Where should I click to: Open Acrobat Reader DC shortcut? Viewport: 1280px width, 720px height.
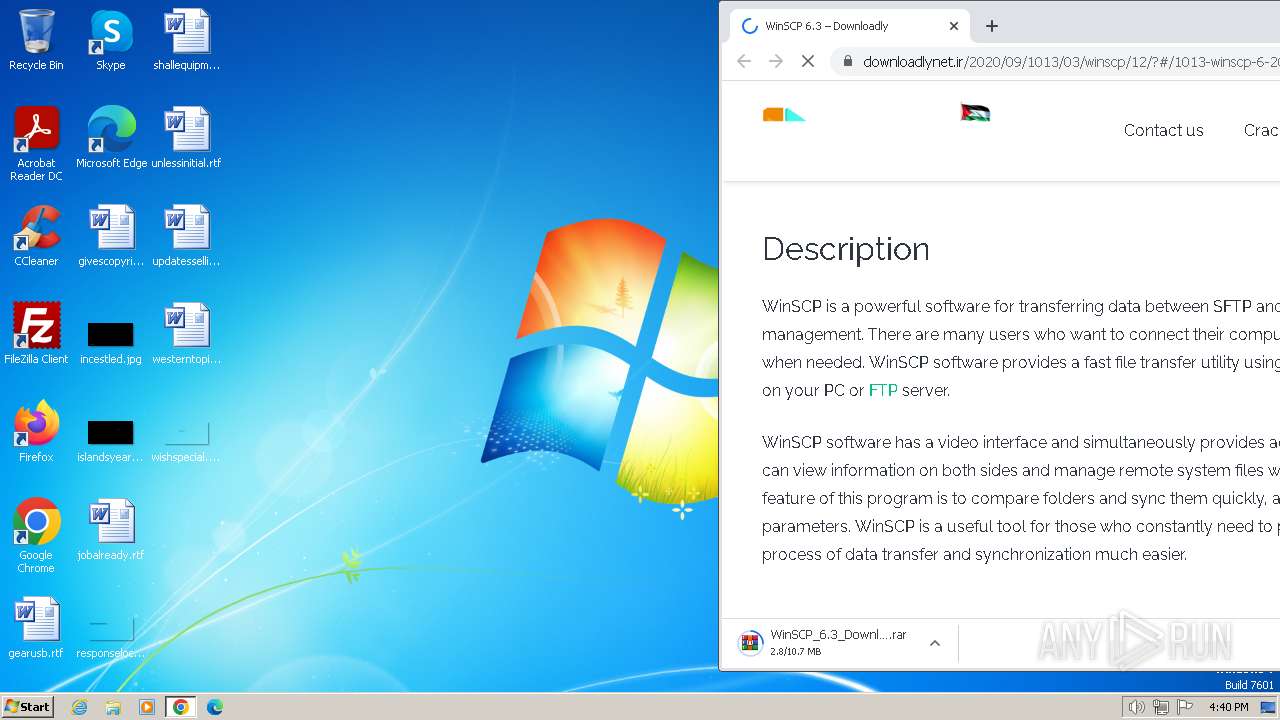click(36, 144)
